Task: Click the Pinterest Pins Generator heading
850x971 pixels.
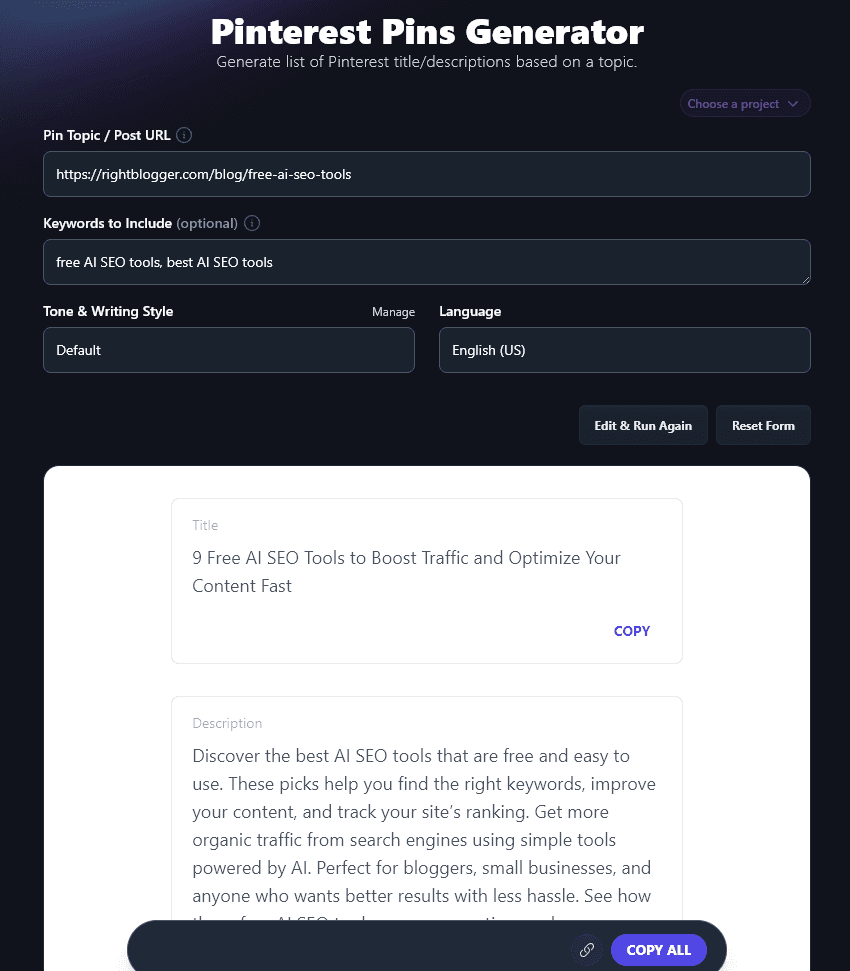Action: tap(427, 32)
